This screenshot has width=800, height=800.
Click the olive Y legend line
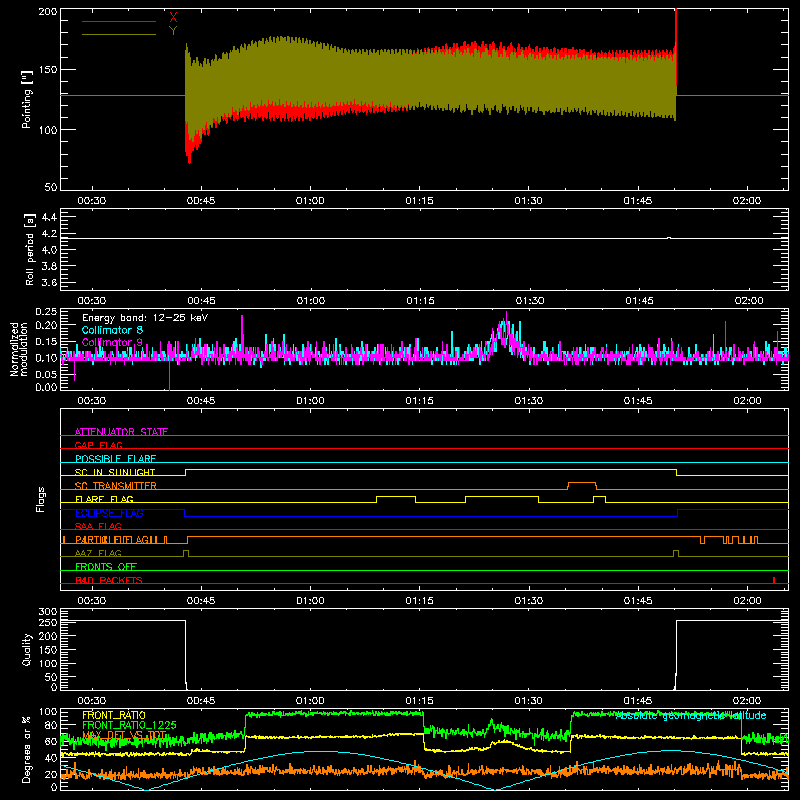click(119, 35)
